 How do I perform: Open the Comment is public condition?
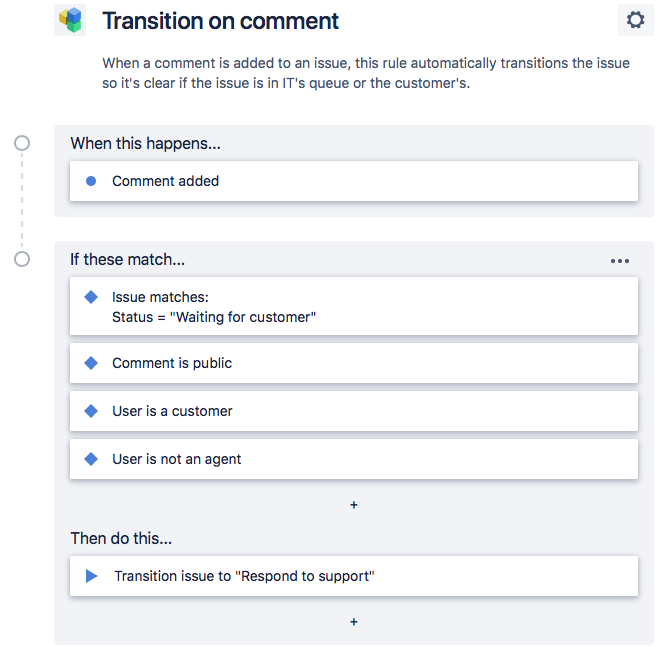354,363
